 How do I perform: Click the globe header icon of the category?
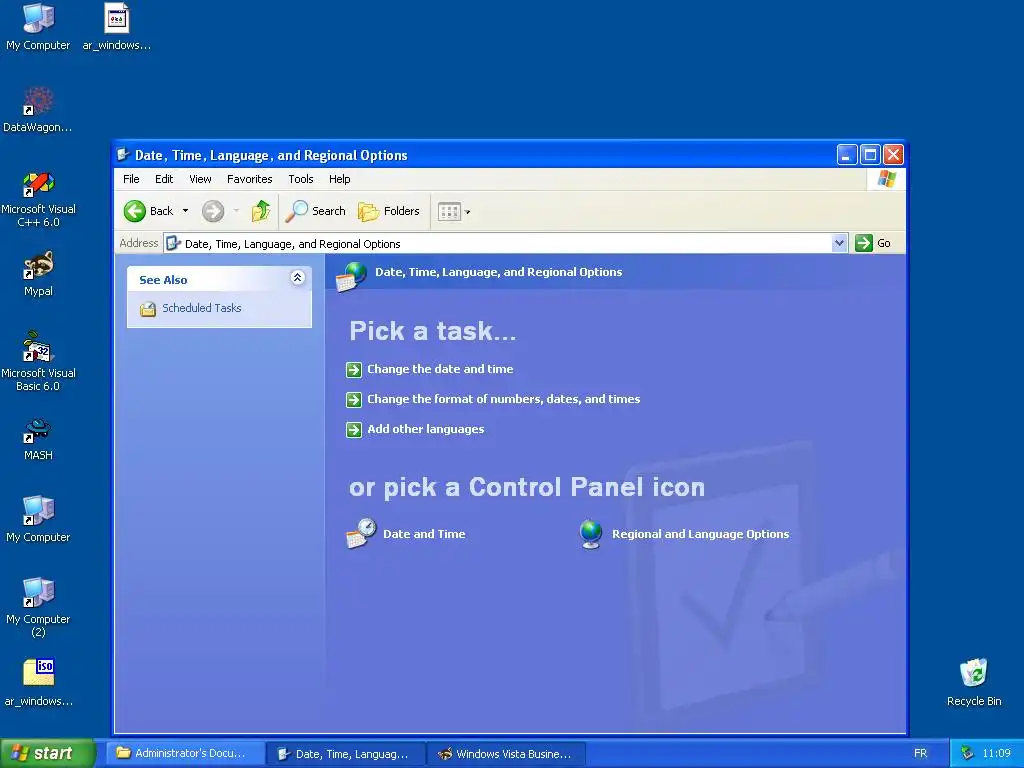pos(351,276)
